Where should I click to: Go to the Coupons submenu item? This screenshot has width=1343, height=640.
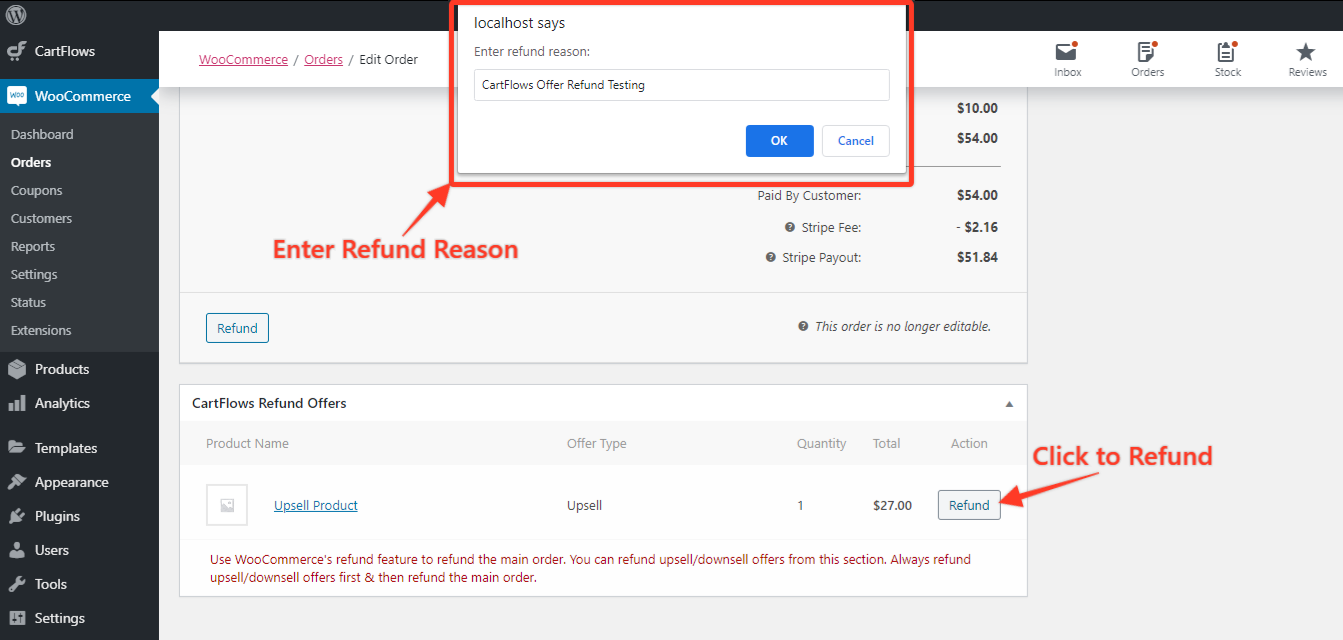tap(36, 190)
